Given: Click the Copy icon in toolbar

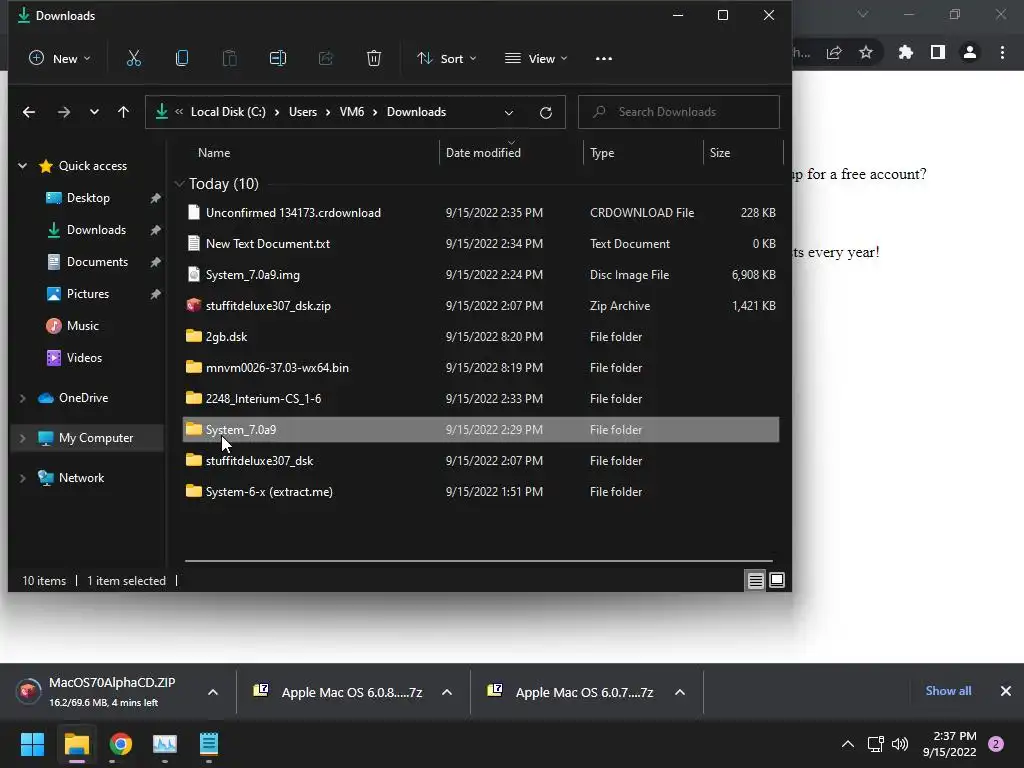Looking at the screenshot, I should tap(182, 58).
